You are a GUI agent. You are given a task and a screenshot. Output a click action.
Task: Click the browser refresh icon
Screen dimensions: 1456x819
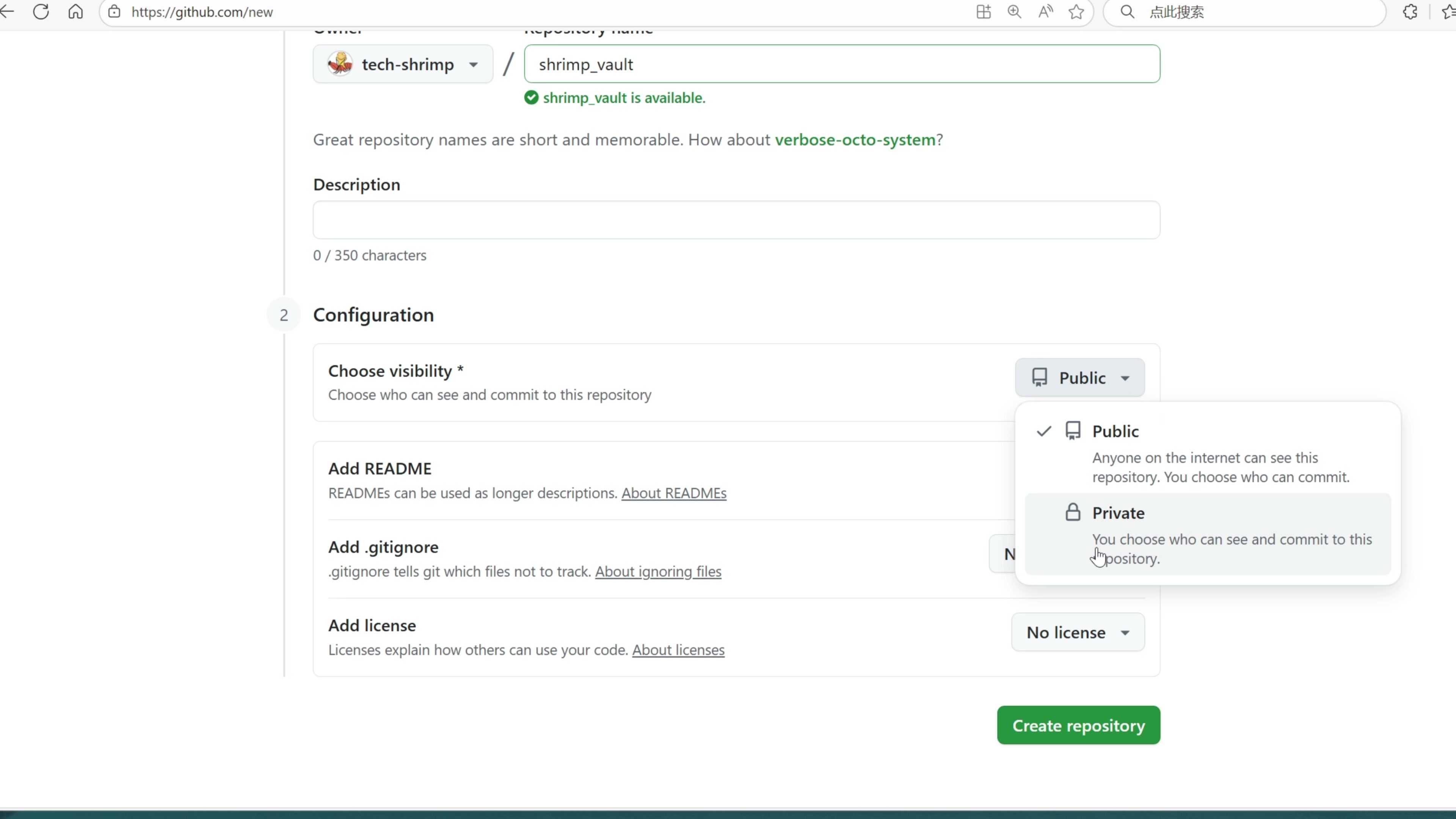[x=41, y=12]
